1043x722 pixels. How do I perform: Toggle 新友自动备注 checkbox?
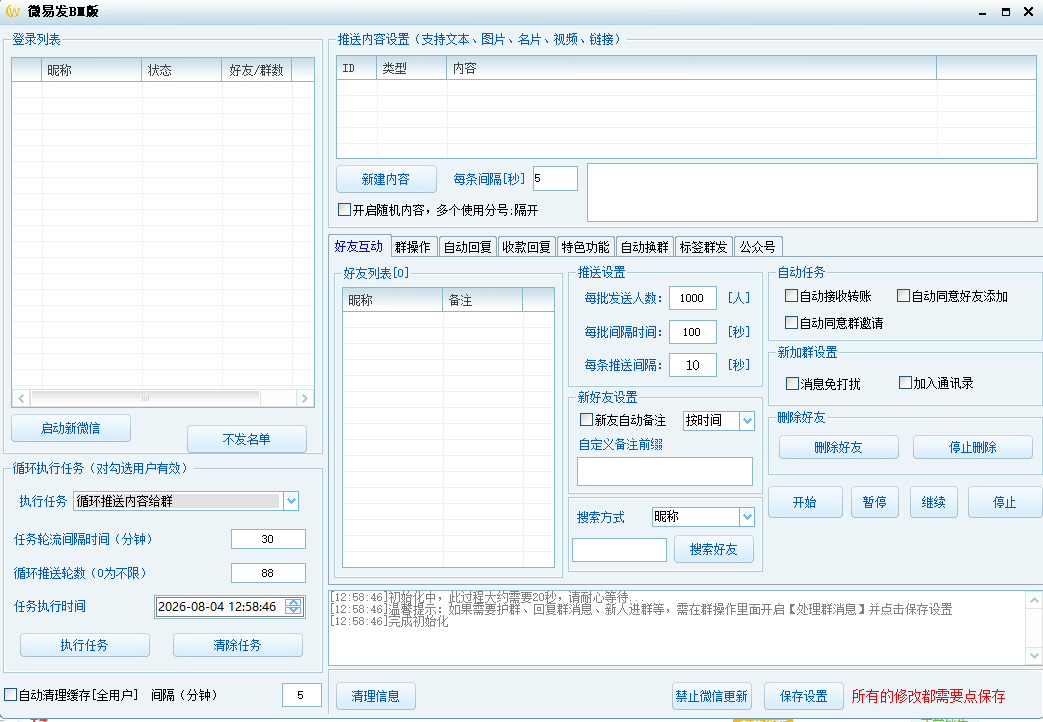pos(587,420)
